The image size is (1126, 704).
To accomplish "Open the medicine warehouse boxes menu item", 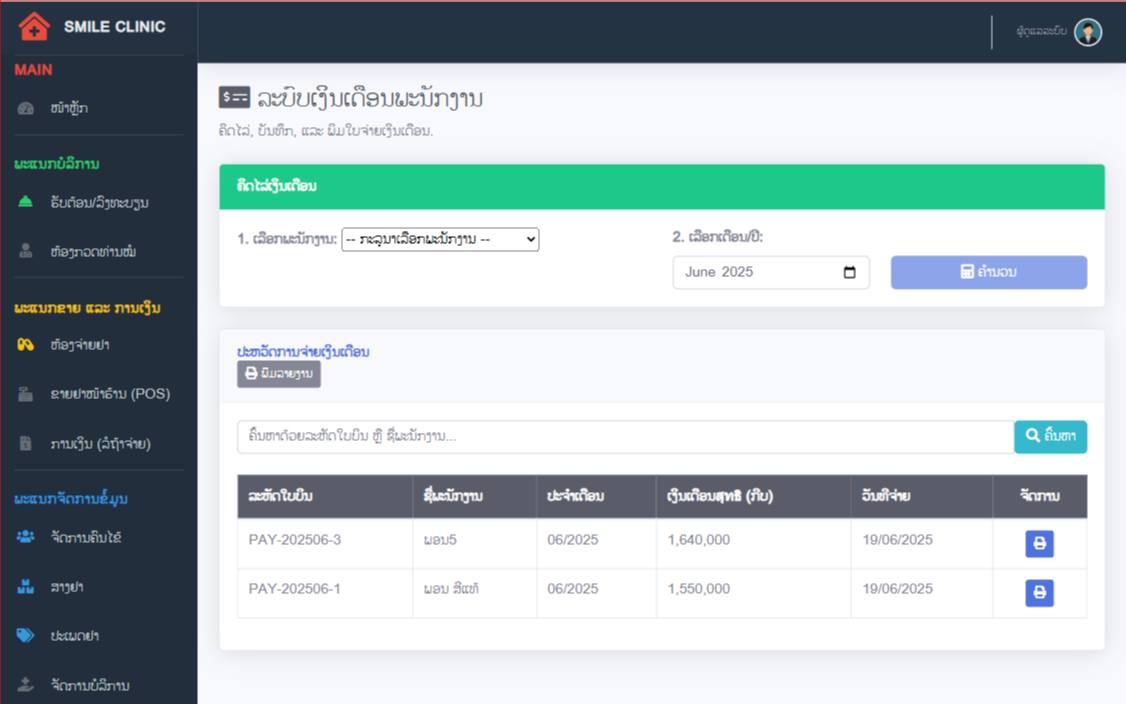I will click(x=66, y=587).
